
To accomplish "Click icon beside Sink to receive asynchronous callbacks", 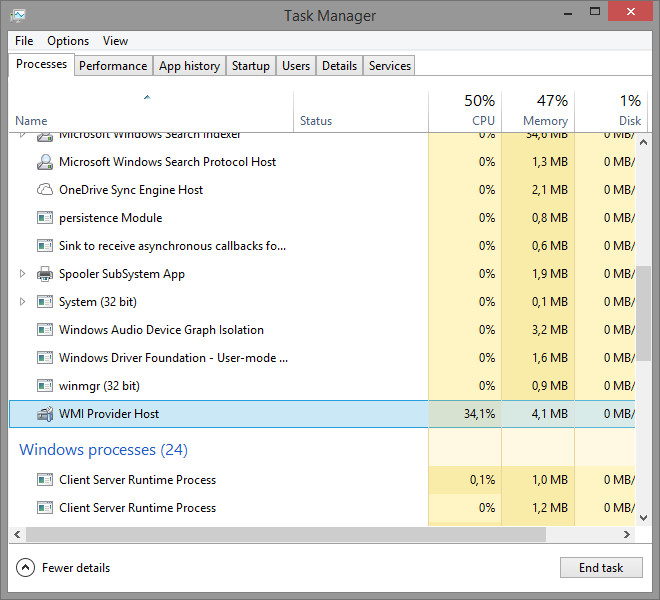I will pos(45,245).
